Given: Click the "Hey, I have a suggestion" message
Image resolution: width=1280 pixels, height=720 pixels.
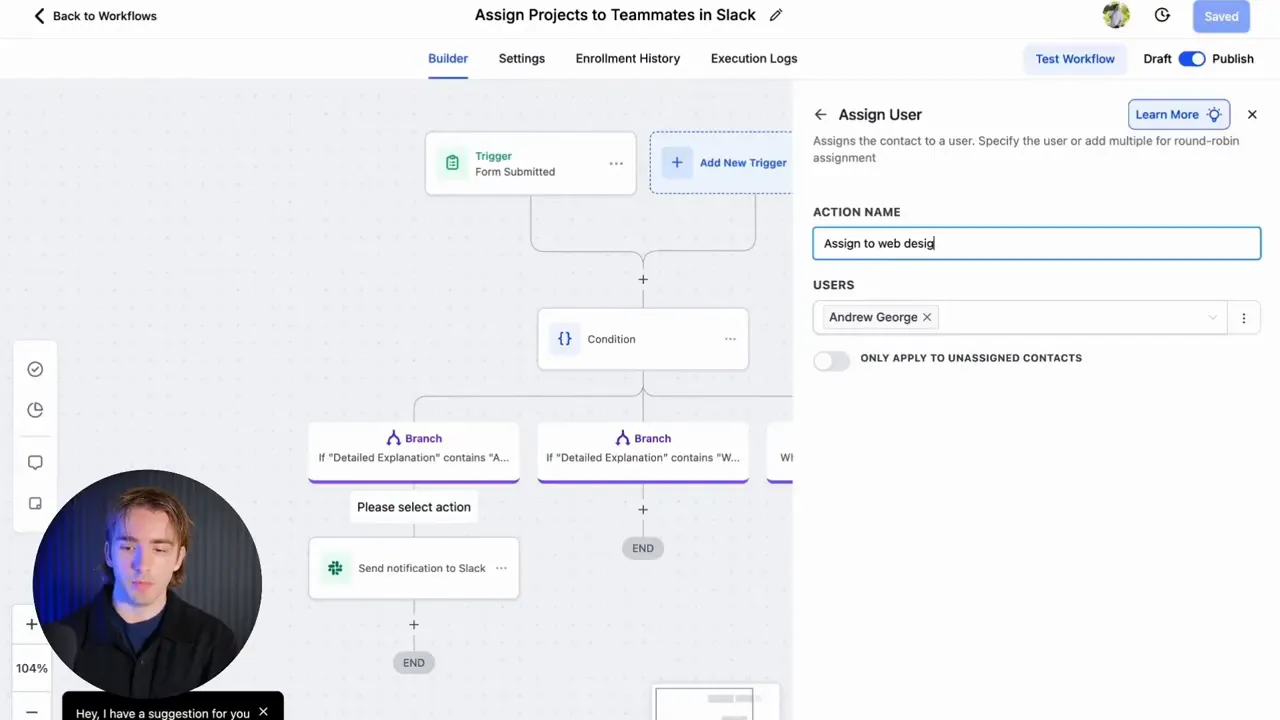Looking at the screenshot, I should (163, 713).
